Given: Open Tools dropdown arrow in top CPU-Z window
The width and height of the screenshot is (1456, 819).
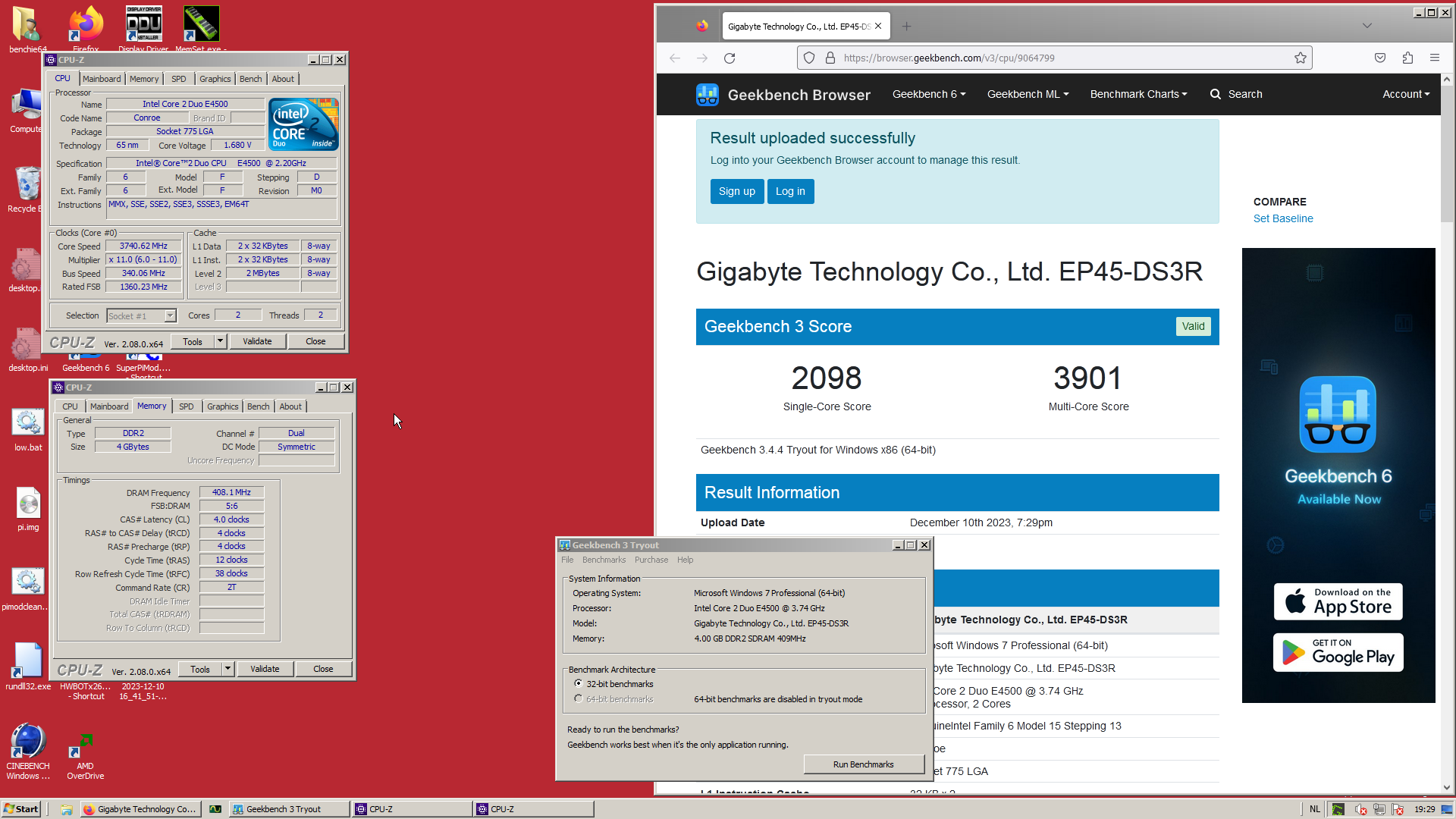Looking at the screenshot, I should point(220,341).
